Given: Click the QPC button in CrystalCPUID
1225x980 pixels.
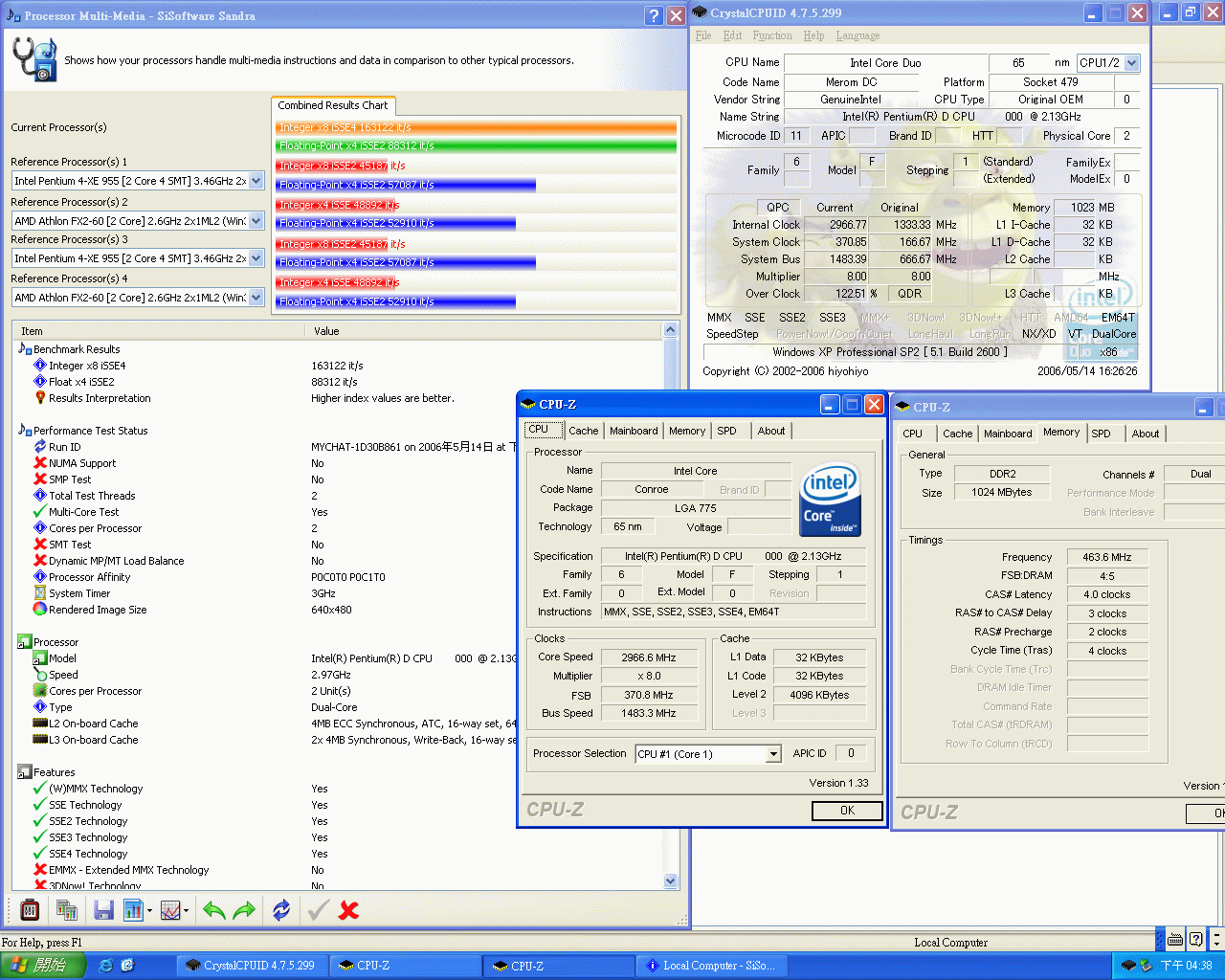Looking at the screenshot, I should [778, 207].
